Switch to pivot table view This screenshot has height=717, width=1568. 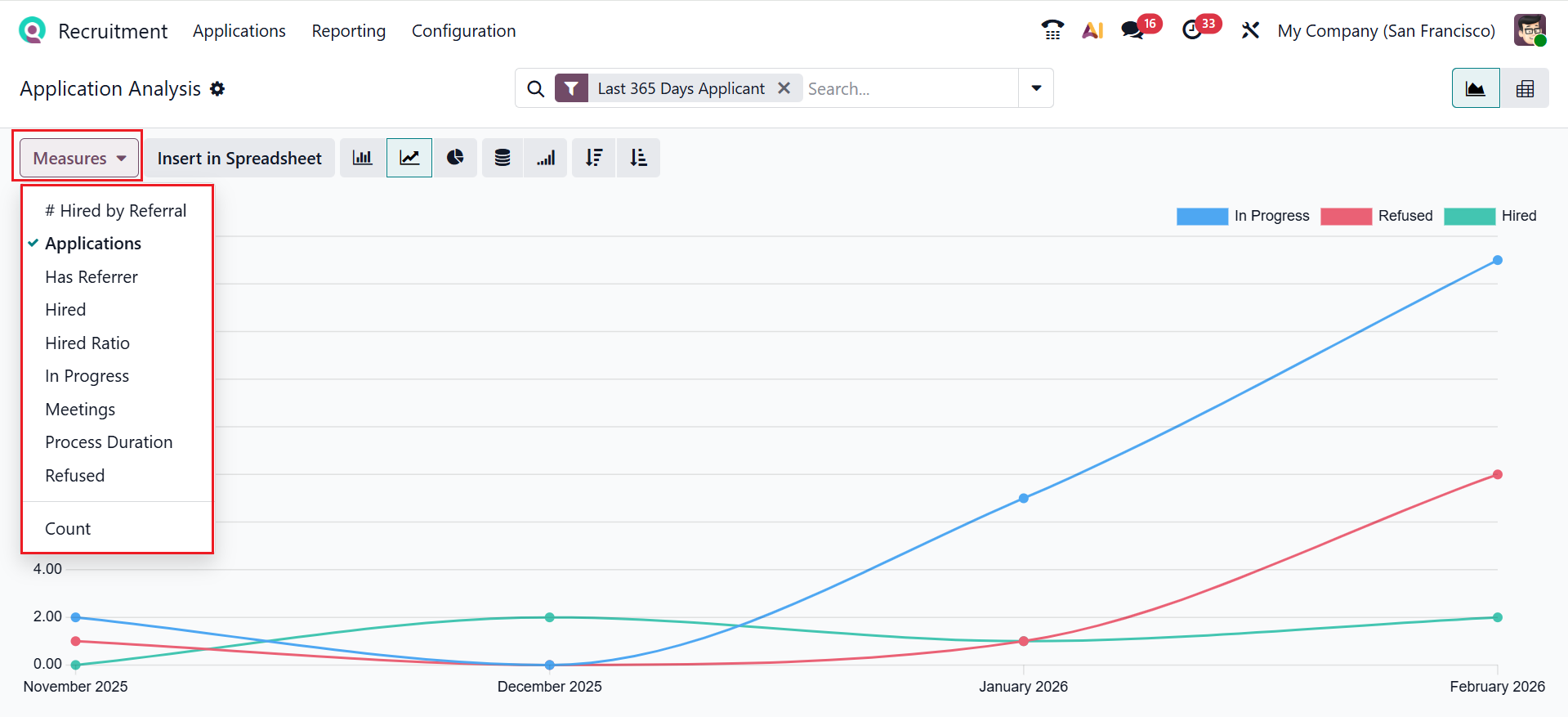point(1525,88)
